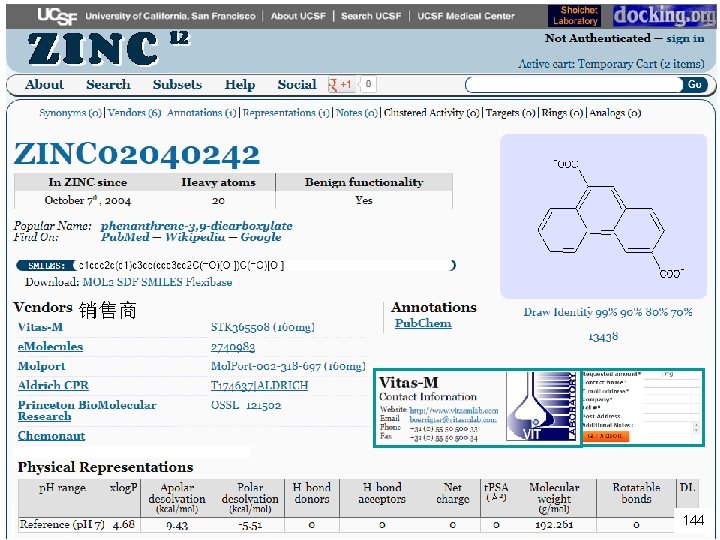This screenshot has width=720, height=540.
Task: Jump to Targets (0) section
Action: [x=511, y=113]
